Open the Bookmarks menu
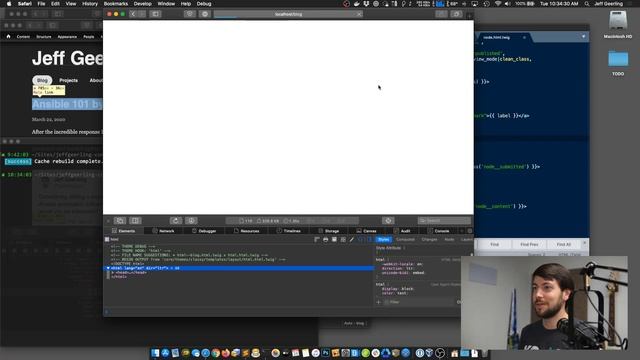Viewport: 640px width, 360px height. (x=116, y=4)
